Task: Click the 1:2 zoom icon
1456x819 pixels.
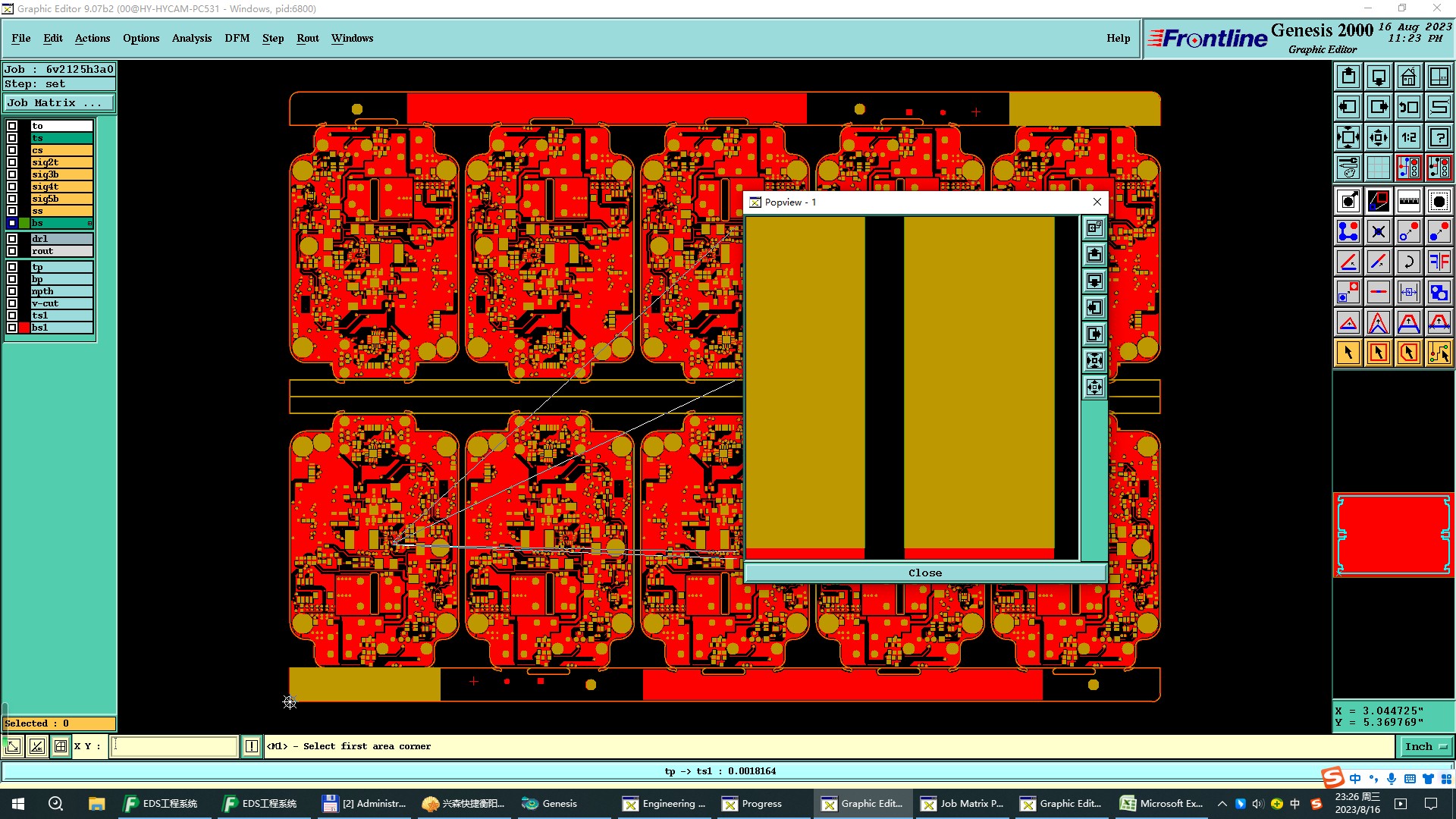Action: coord(1408,137)
